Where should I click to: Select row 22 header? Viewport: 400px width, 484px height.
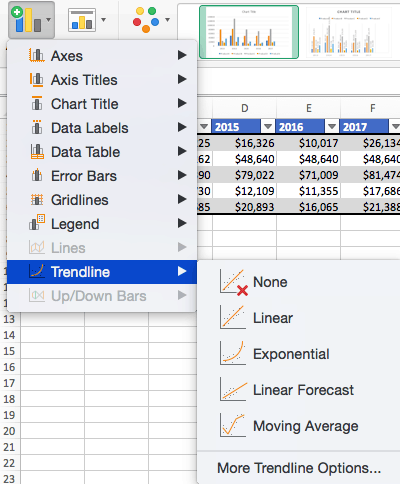pos(10,463)
